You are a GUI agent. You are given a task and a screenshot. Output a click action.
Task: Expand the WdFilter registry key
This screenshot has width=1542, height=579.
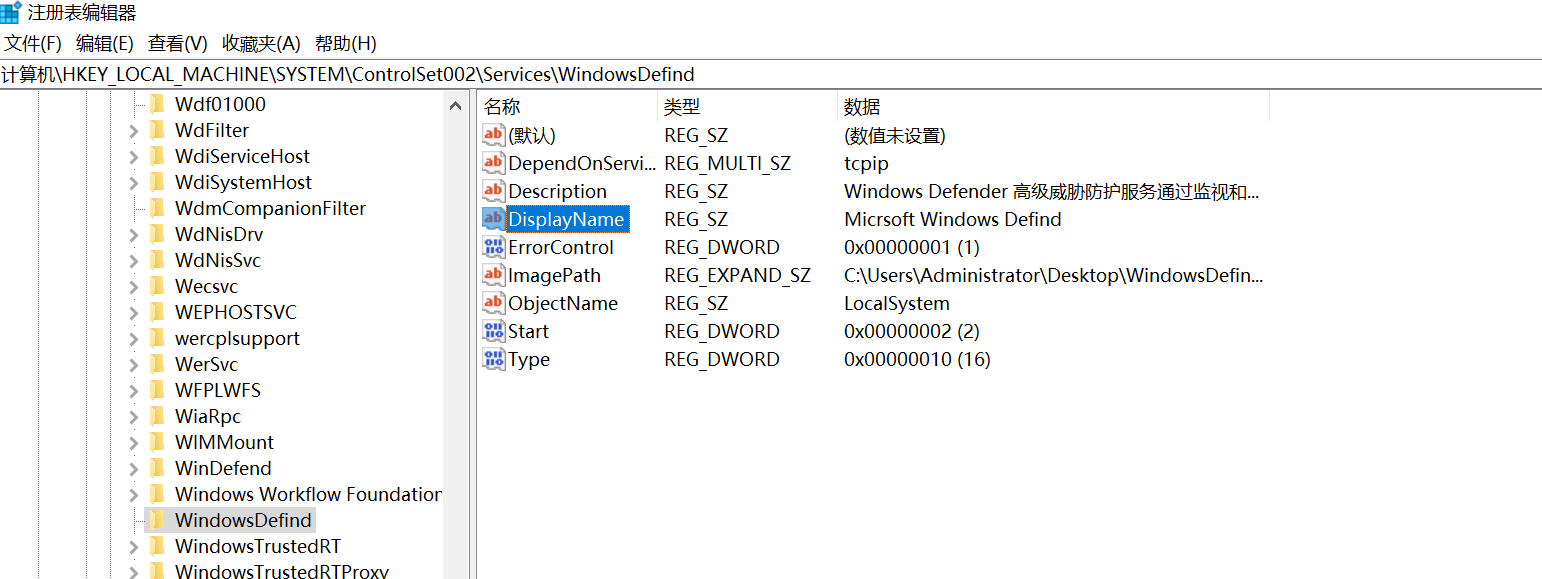pyautogui.click(x=133, y=131)
